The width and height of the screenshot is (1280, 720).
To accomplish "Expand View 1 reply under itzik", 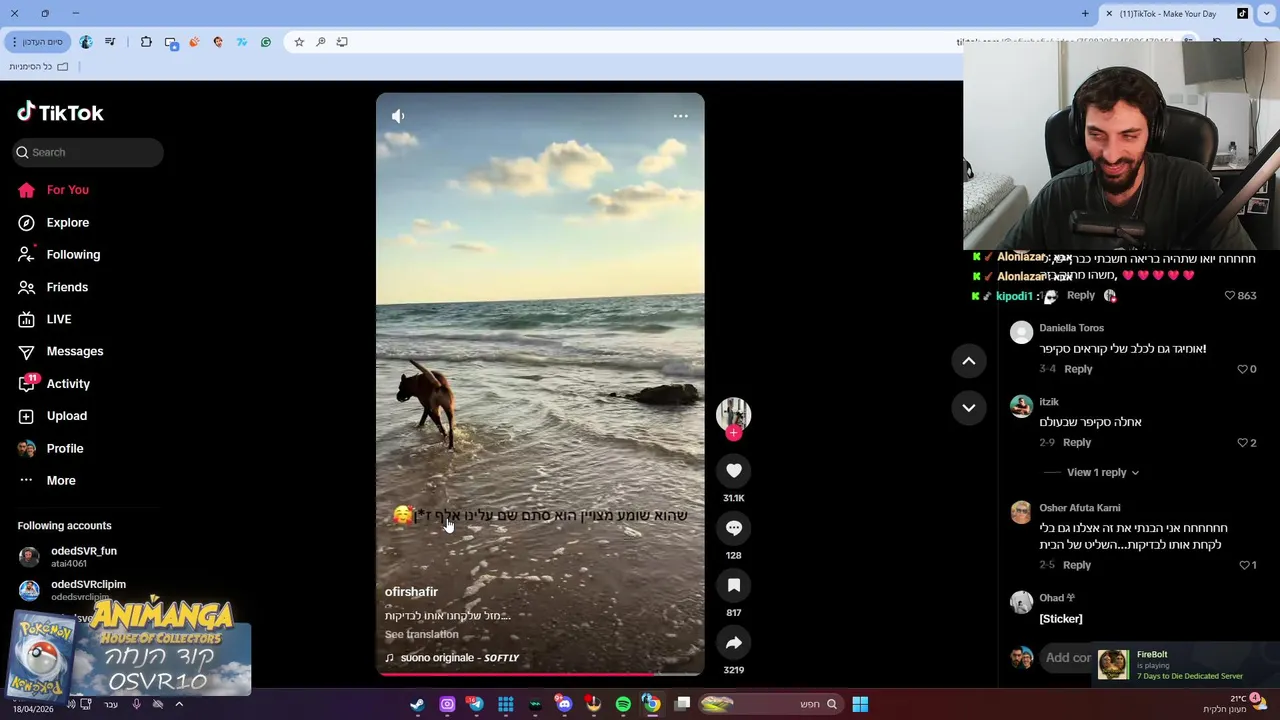I will [x=1102, y=472].
